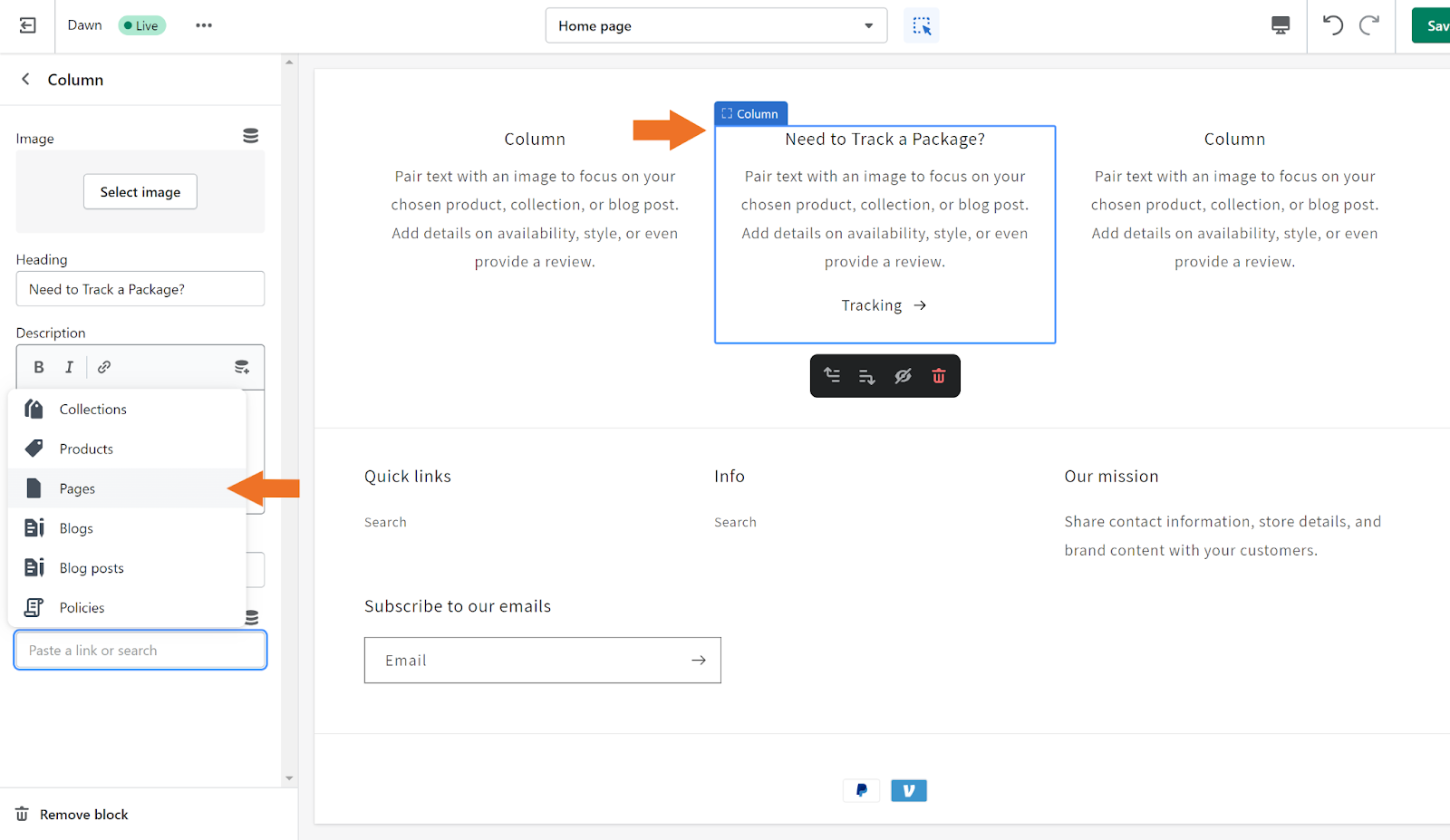The image size is (1450, 840).
Task: Click the Column block label tag
Action: (750, 114)
